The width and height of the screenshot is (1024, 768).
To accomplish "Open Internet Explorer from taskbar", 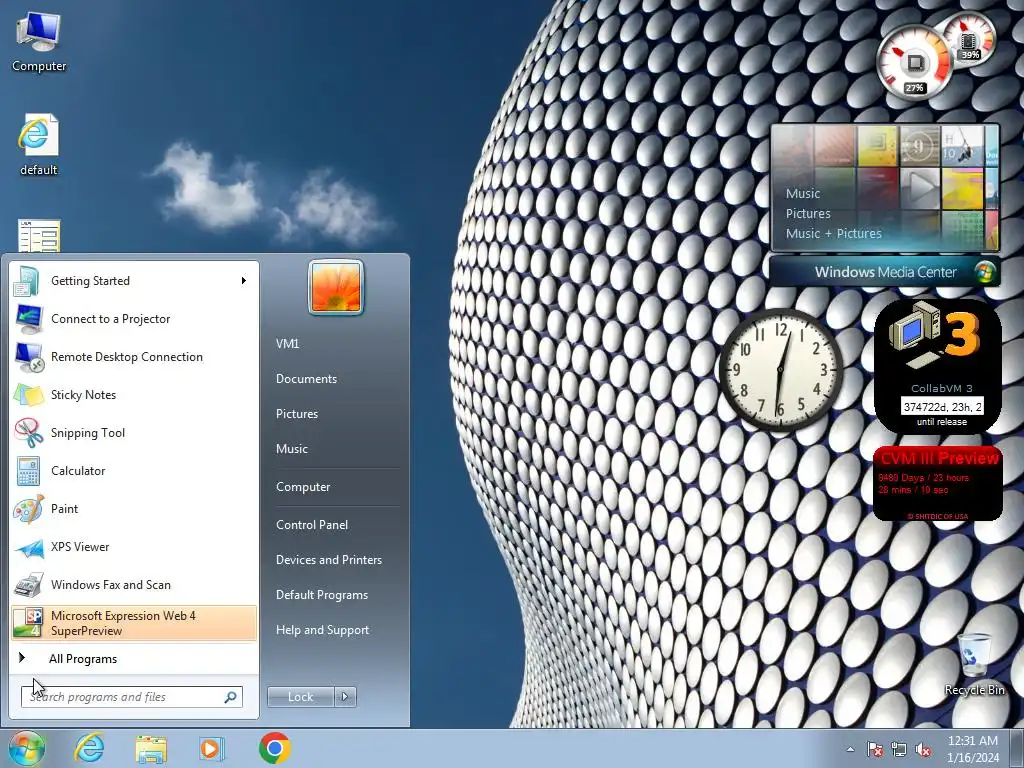I will pos(89,748).
